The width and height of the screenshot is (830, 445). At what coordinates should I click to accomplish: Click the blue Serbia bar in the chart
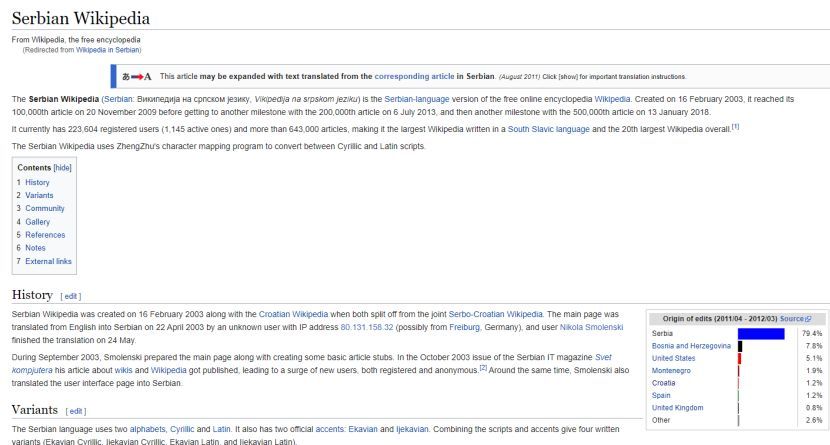(761, 333)
